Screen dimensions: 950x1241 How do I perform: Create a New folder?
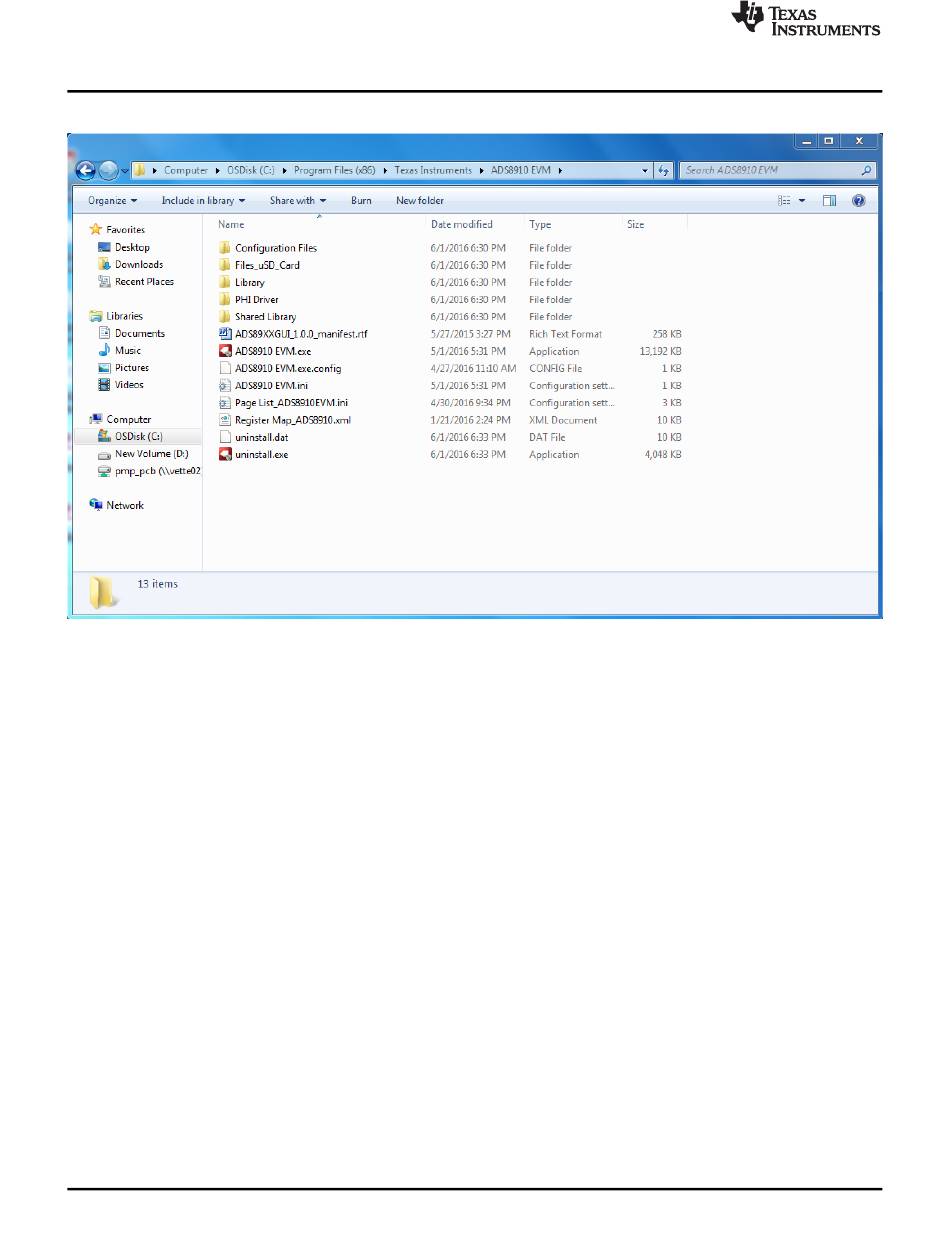click(420, 201)
